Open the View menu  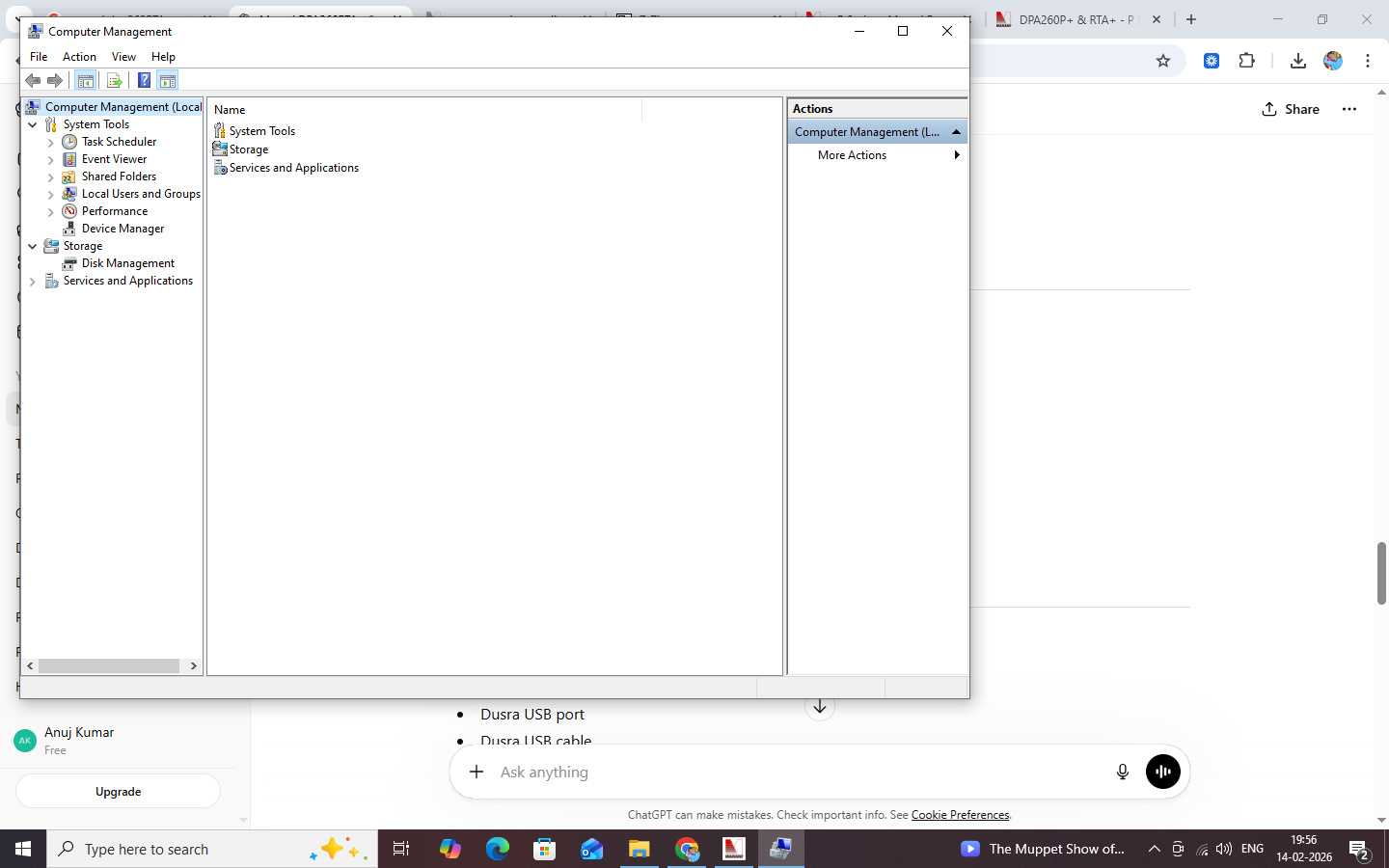(x=123, y=57)
